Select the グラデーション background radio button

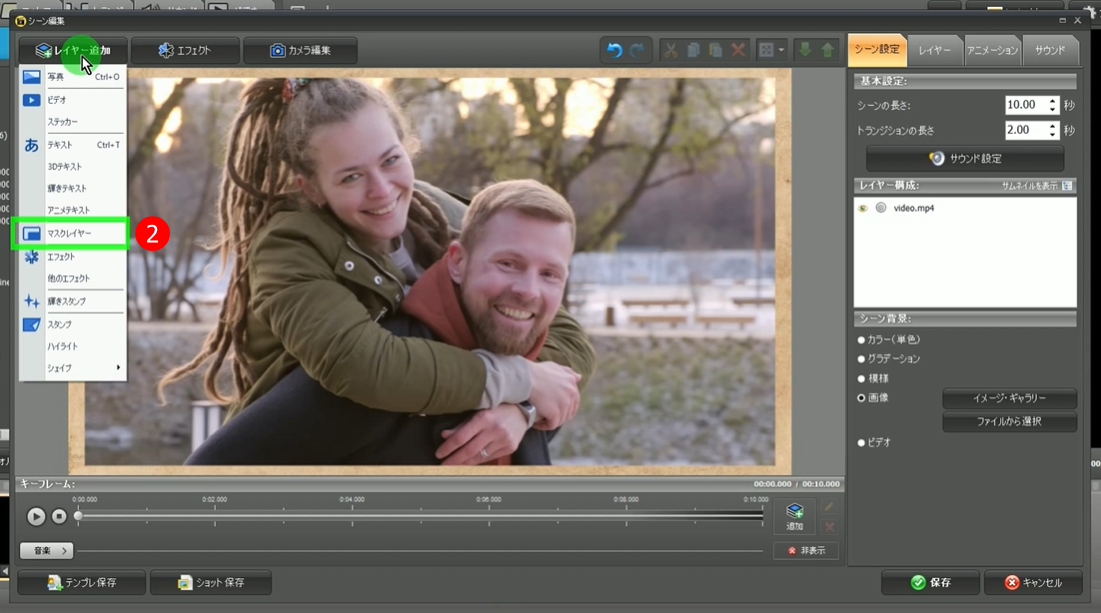pos(862,359)
